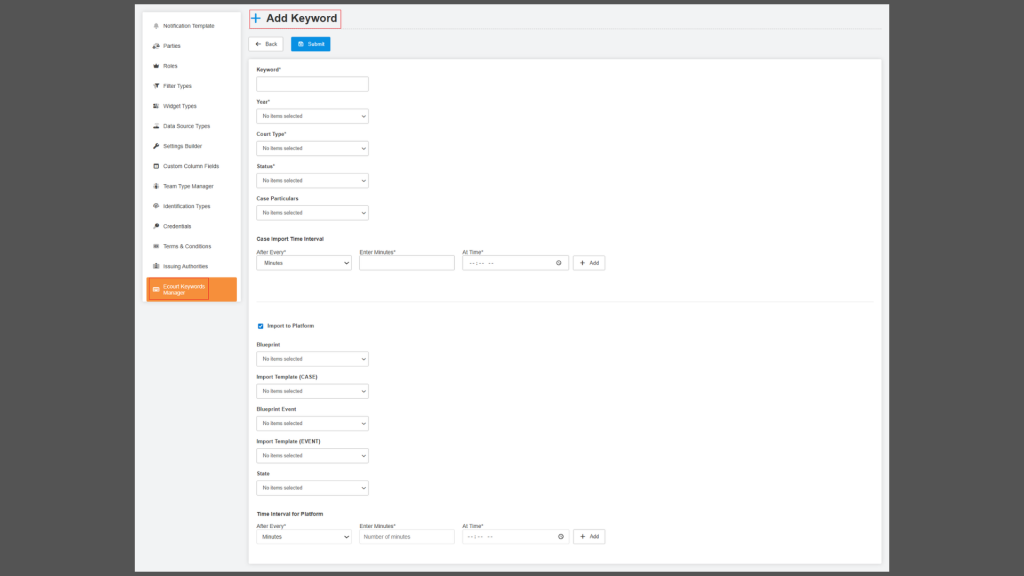The height and width of the screenshot is (576, 1024).
Task: Click the clock icon in Time Interval for Platform
Action: point(560,537)
